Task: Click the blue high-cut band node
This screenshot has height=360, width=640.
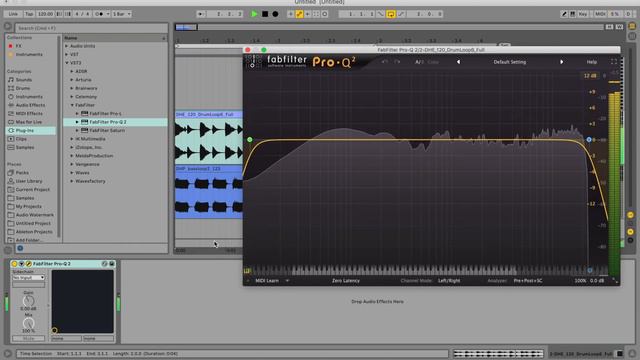Action: click(589, 140)
